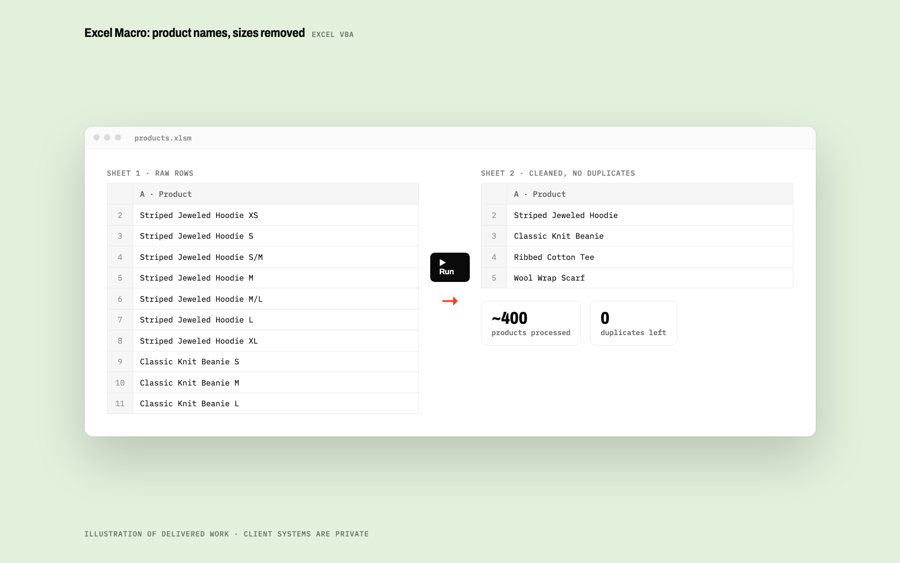Image resolution: width=900 pixels, height=563 pixels.
Task: Click the 'SHEET 2 · CLEANED, NO DUPLICATES' label
Action: point(558,173)
